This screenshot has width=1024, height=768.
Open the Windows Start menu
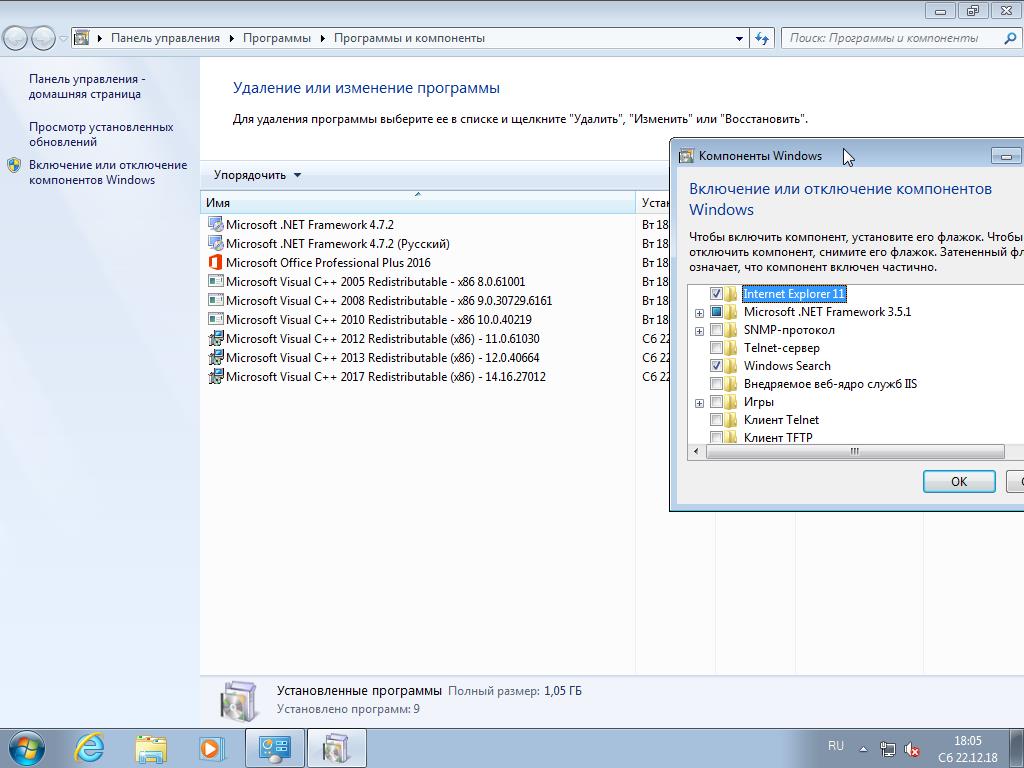26,748
